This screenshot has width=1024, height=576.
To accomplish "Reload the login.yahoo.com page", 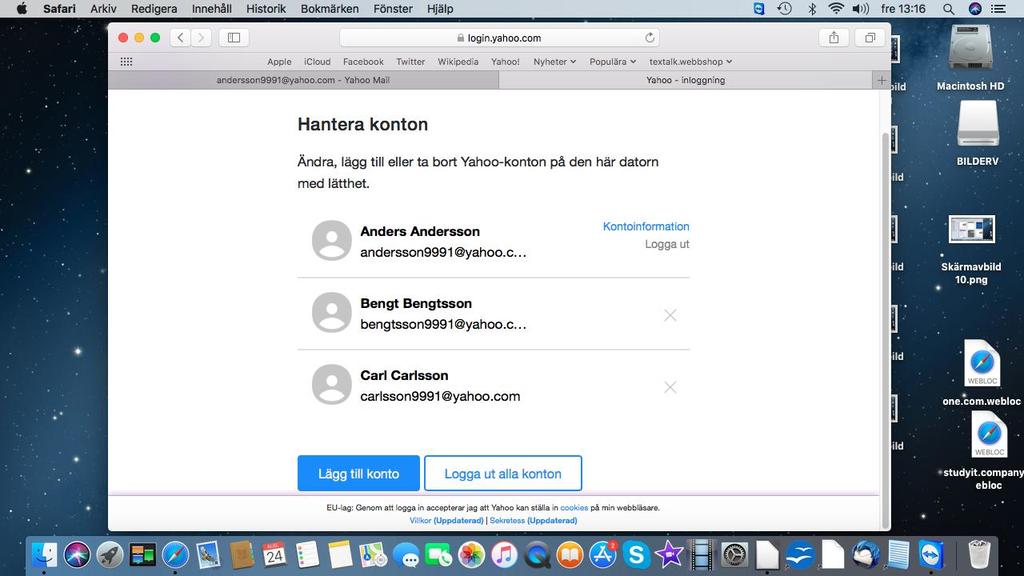I will 650,38.
